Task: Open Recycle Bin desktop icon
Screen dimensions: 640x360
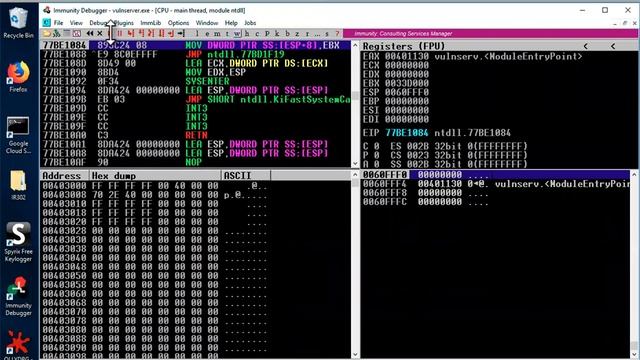Action: [x=18, y=23]
